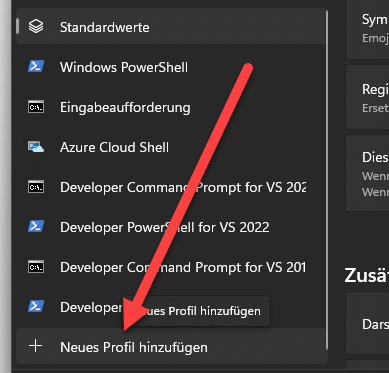The image size is (389, 373).
Task: Open the Dies setting card
Action: click(367, 173)
